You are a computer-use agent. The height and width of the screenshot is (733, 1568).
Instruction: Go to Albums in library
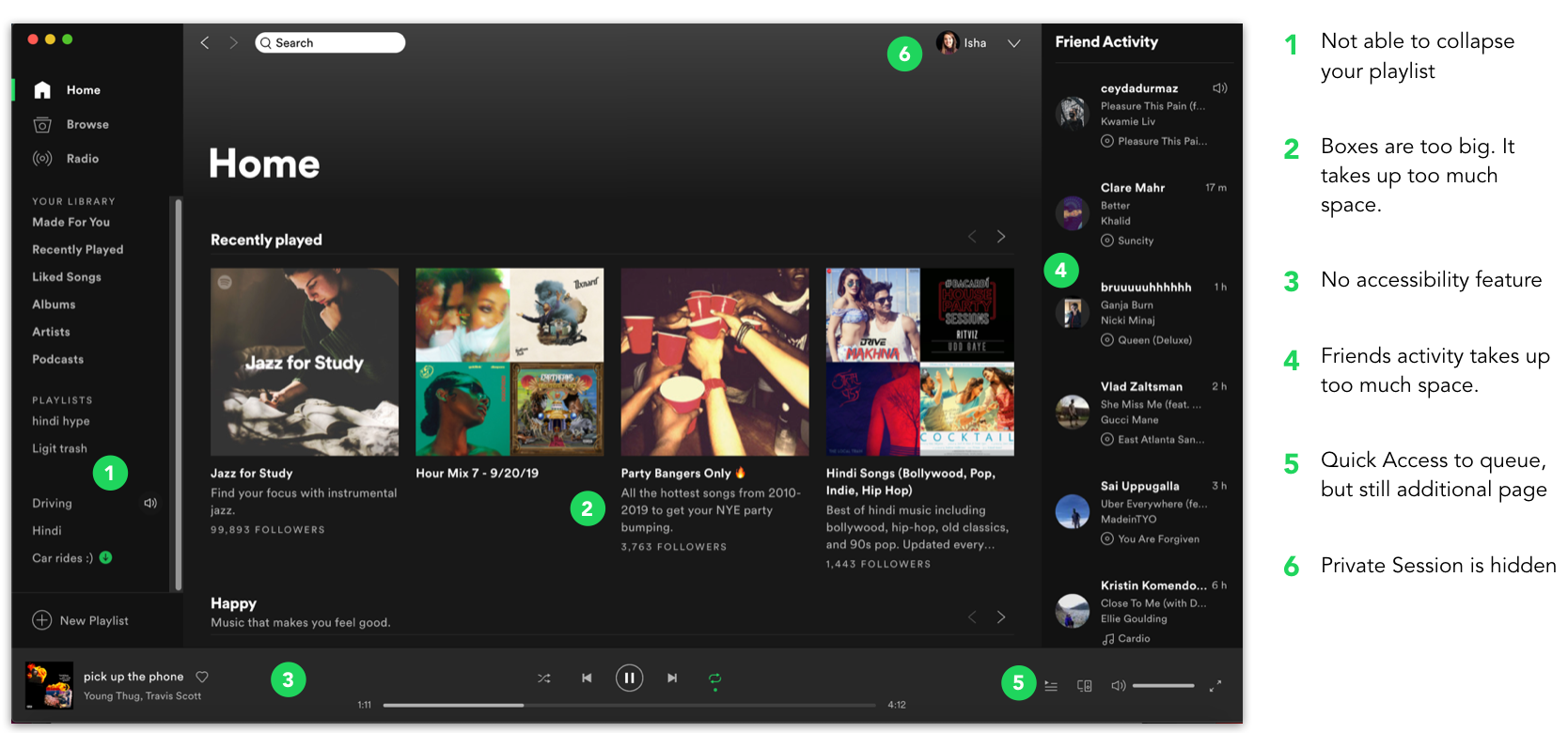tap(54, 304)
